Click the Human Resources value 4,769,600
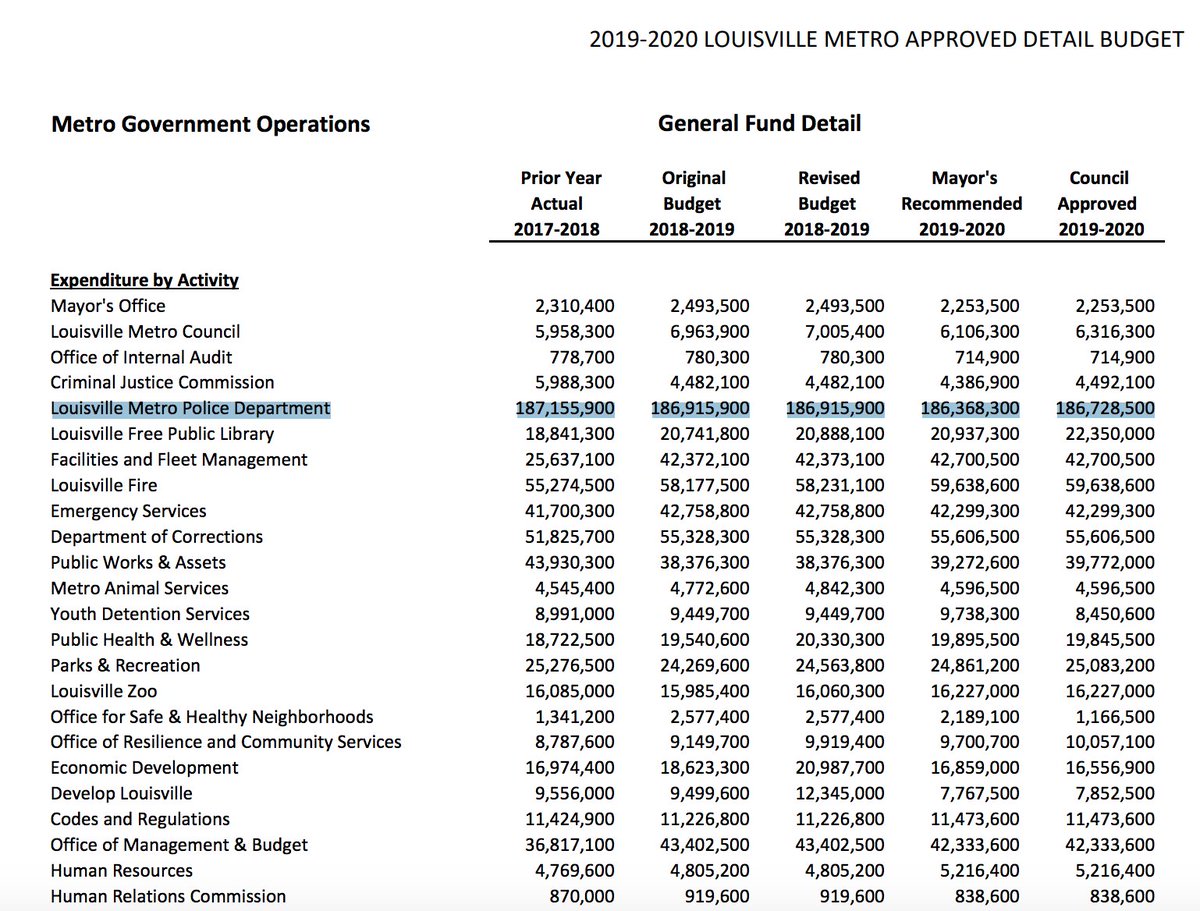This screenshot has height=911, width=1200. pos(573,871)
